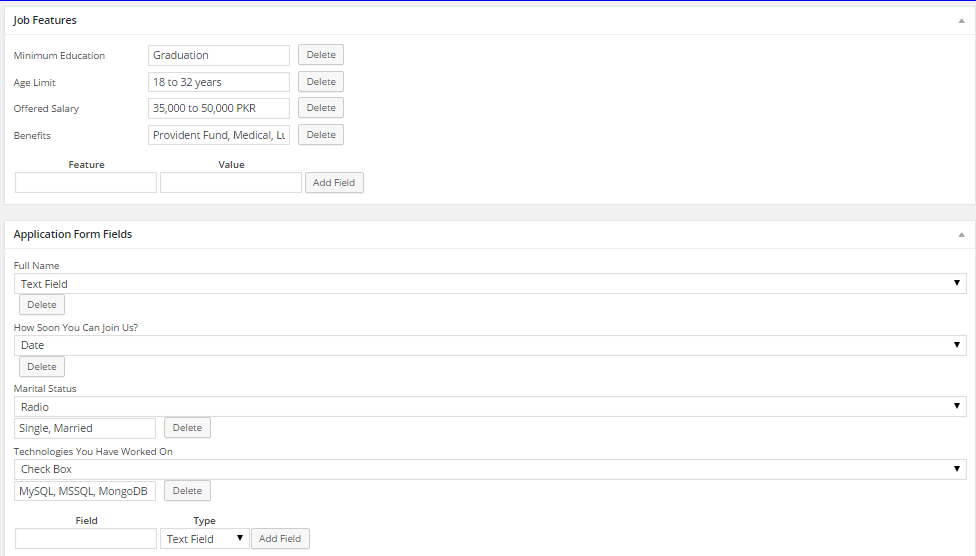Delete the Technologies You Have Worked On field
The width and height of the screenshot is (976, 556).
click(x=187, y=491)
